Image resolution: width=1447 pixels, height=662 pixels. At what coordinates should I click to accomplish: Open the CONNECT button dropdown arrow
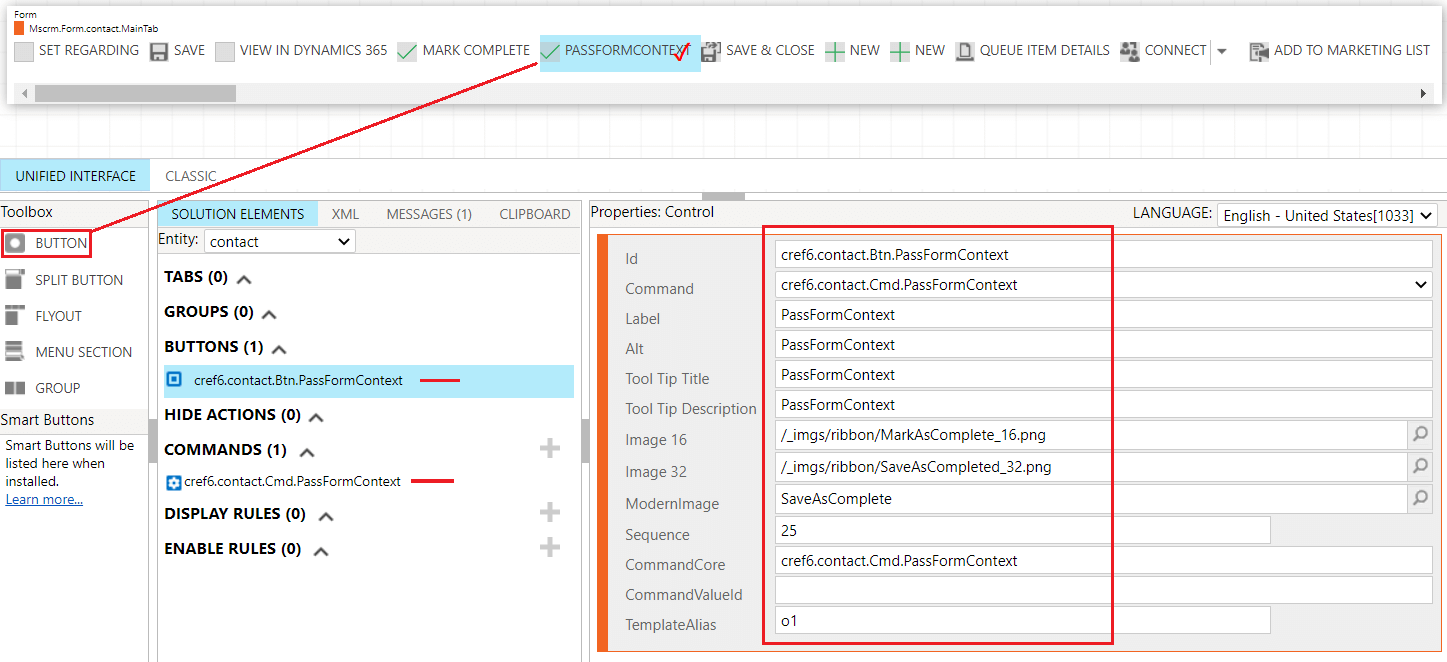[1222, 50]
